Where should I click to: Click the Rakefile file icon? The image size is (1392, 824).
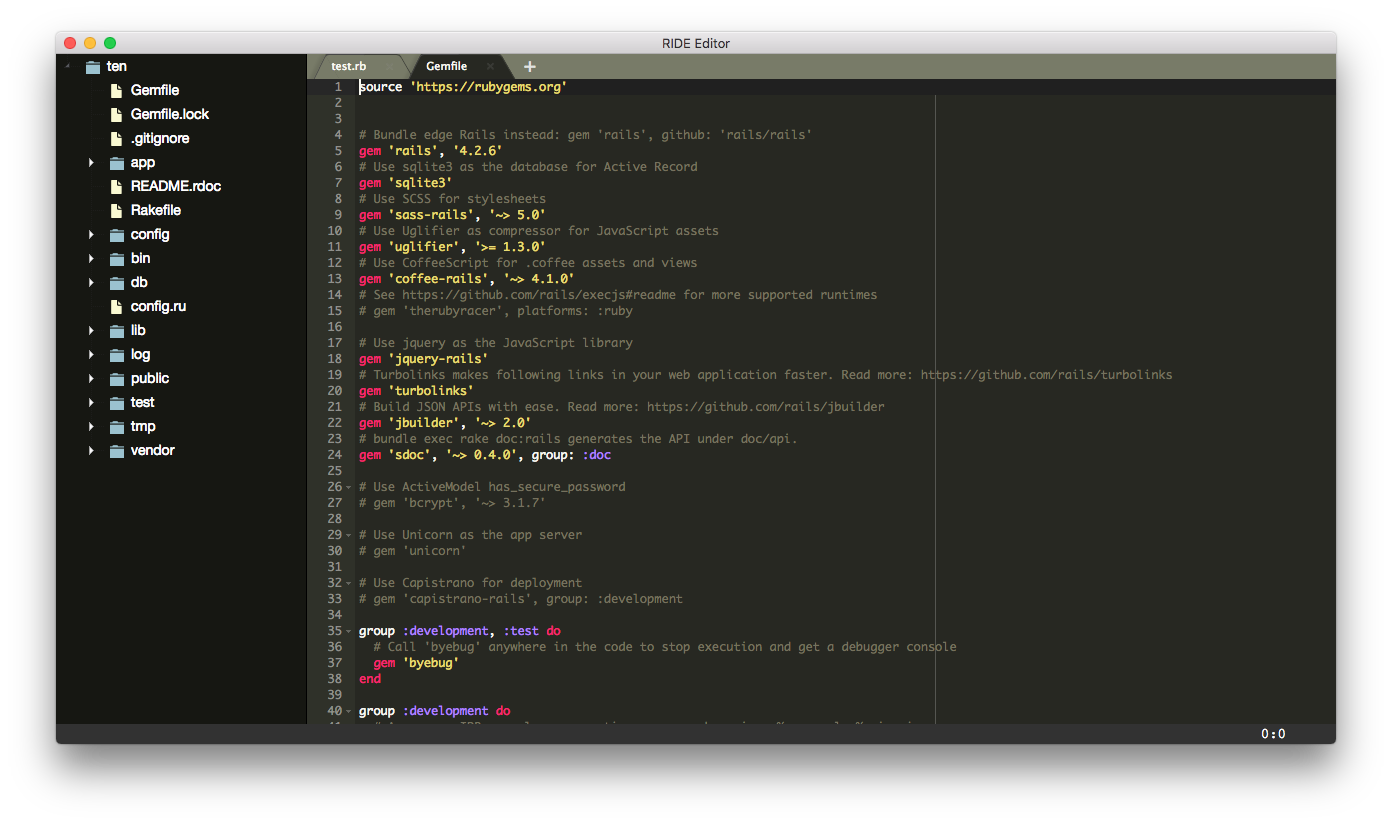click(x=116, y=210)
